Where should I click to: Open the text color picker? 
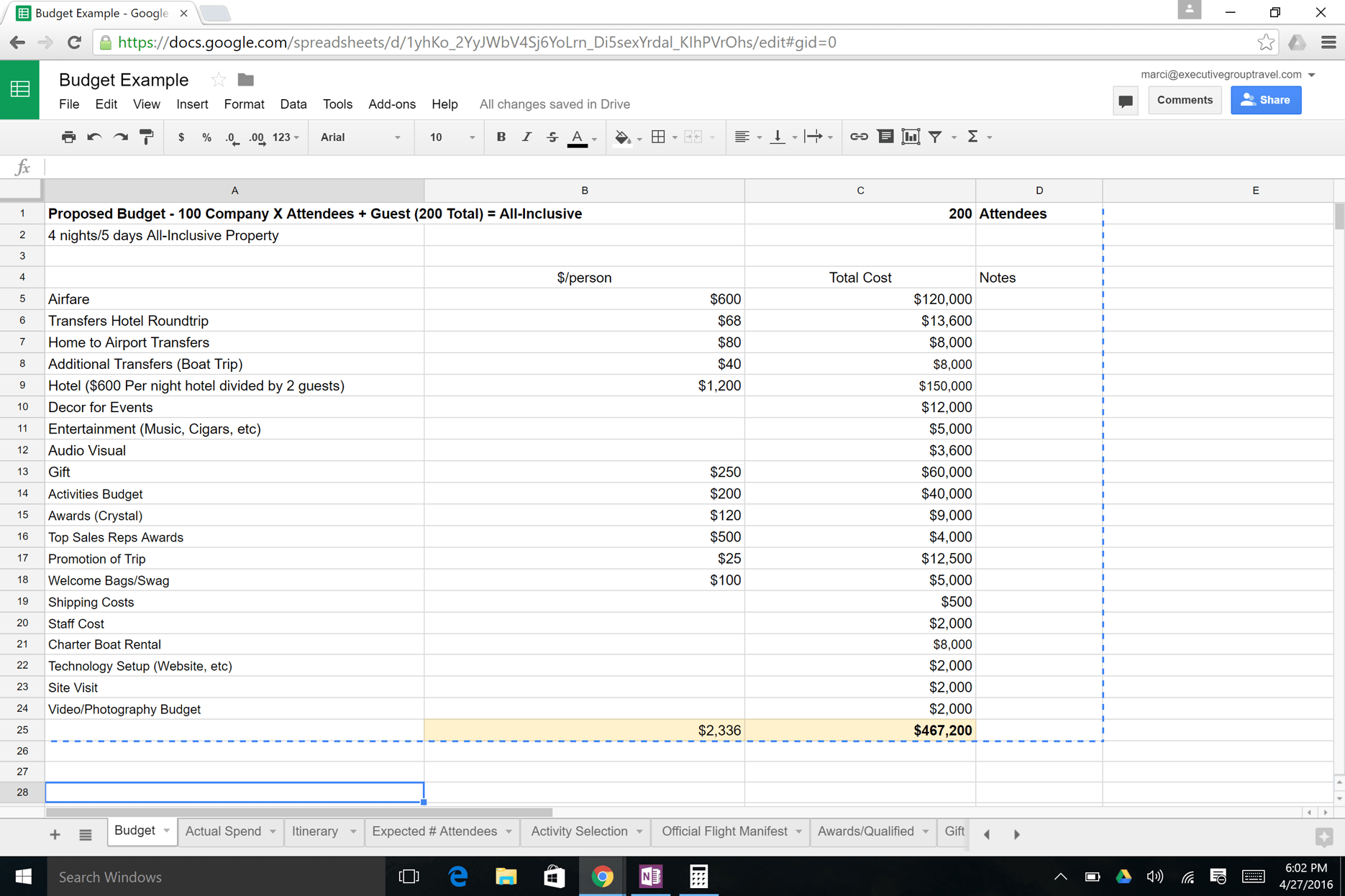[578, 137]
